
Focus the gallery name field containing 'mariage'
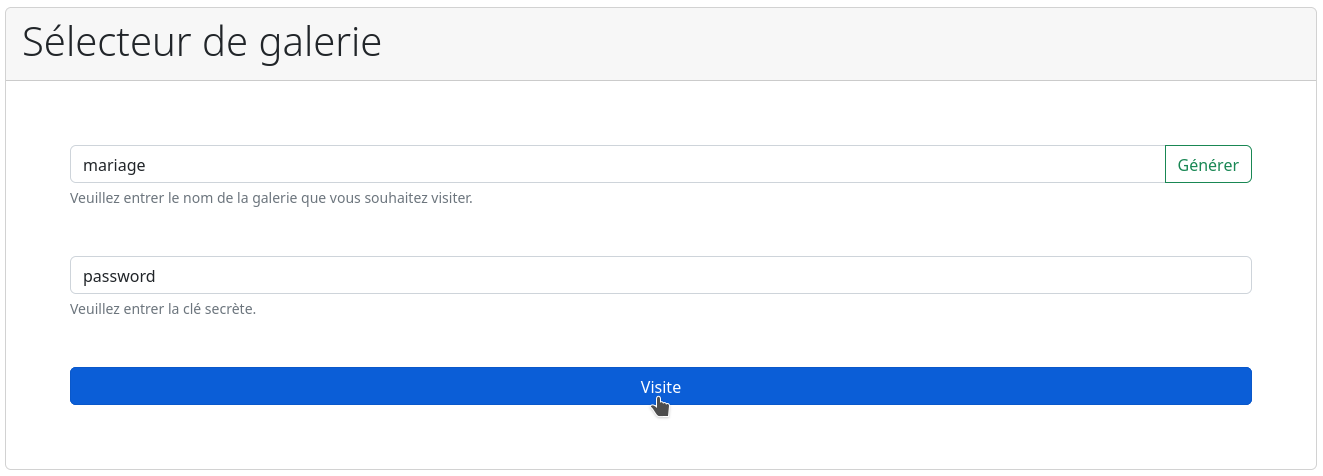coord(617,165)
